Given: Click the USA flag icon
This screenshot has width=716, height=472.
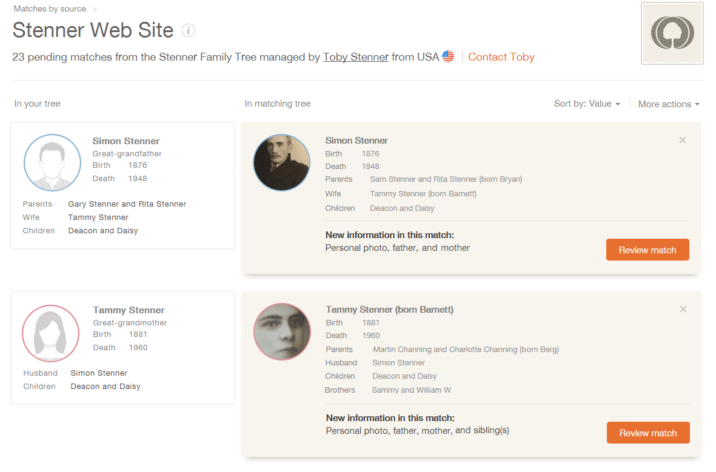Looking at the screenshot, I should (x=448, y=57).
